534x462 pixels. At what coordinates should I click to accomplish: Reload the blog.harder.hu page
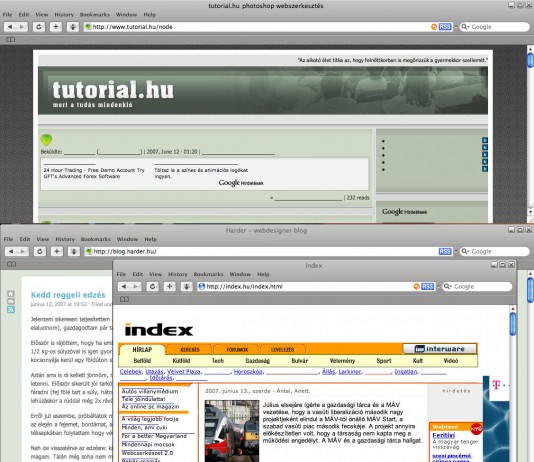(40, 251)
